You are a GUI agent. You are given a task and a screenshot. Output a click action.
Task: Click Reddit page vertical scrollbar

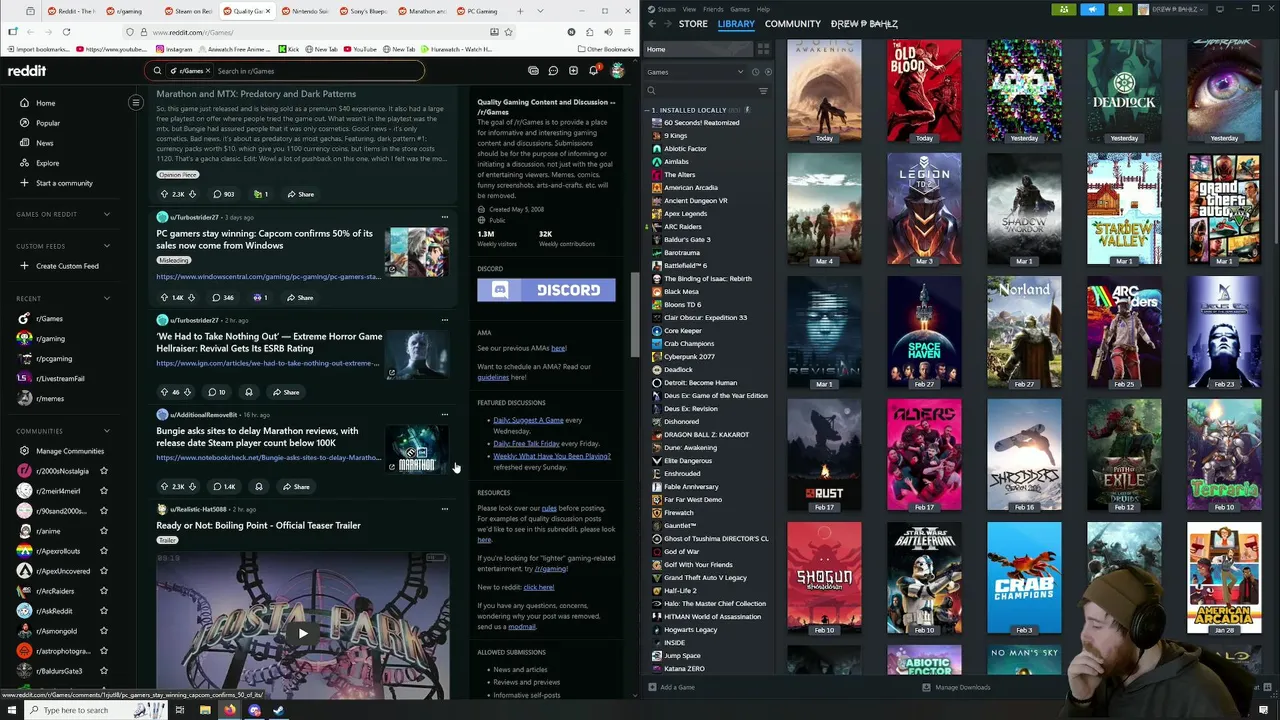pos(634,315)
